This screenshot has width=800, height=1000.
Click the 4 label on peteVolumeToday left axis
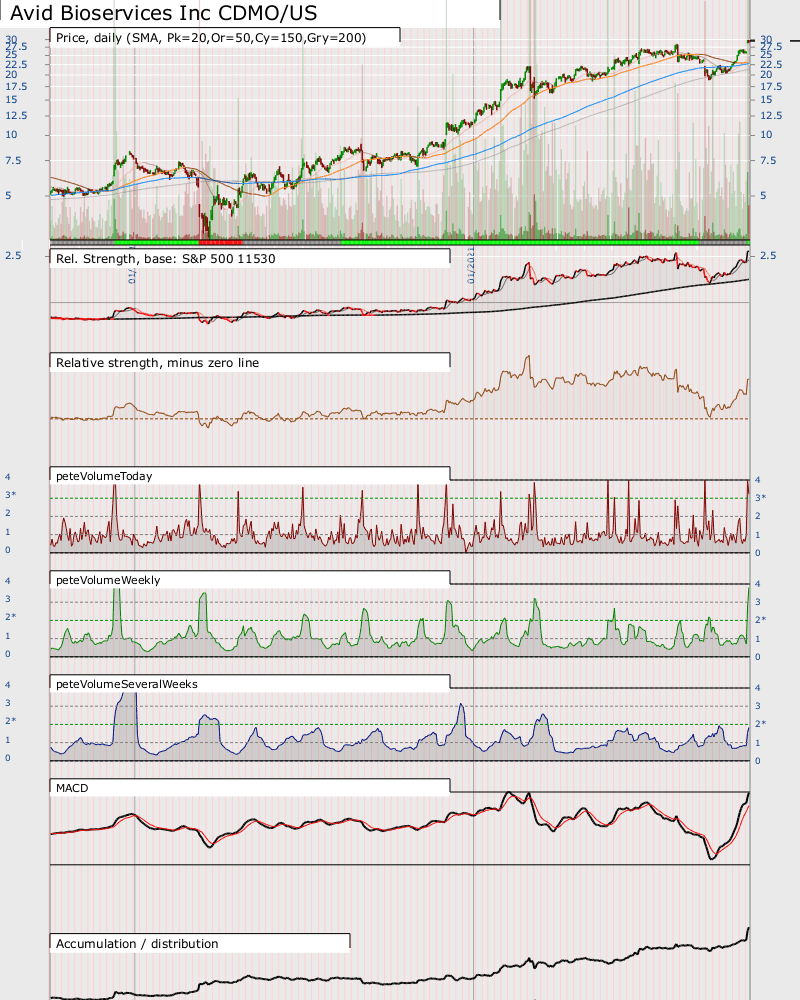(8, 477)
